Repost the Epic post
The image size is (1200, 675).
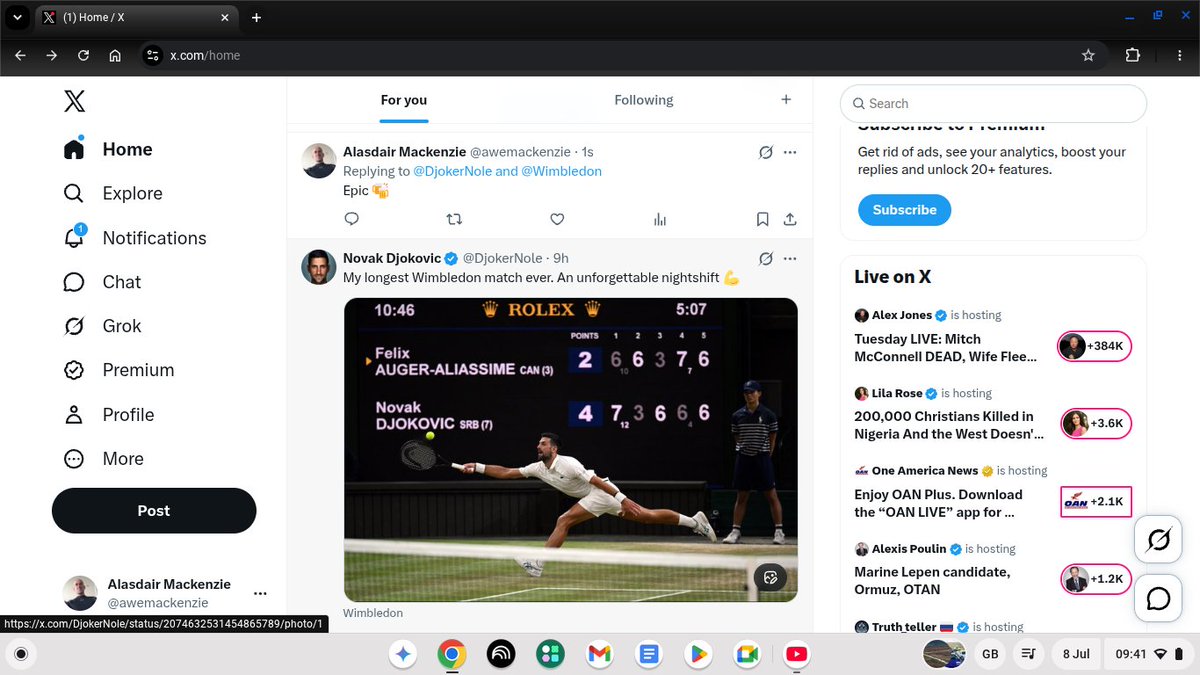tap(454, 219)
